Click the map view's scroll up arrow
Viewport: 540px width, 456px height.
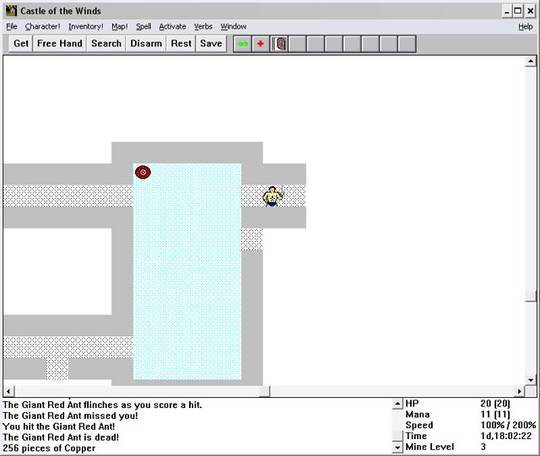point(530,62)
